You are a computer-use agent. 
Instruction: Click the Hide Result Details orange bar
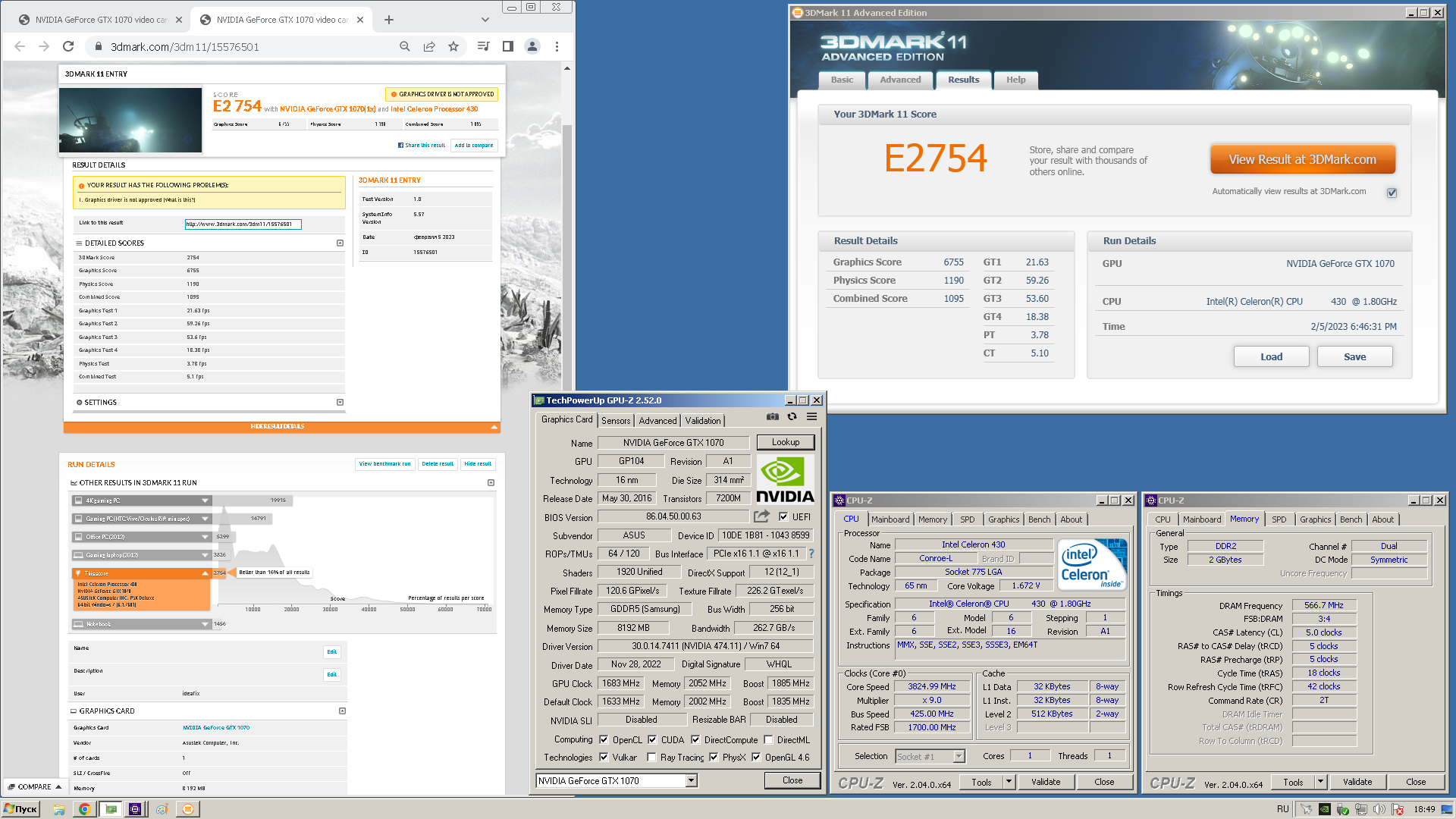282,427
